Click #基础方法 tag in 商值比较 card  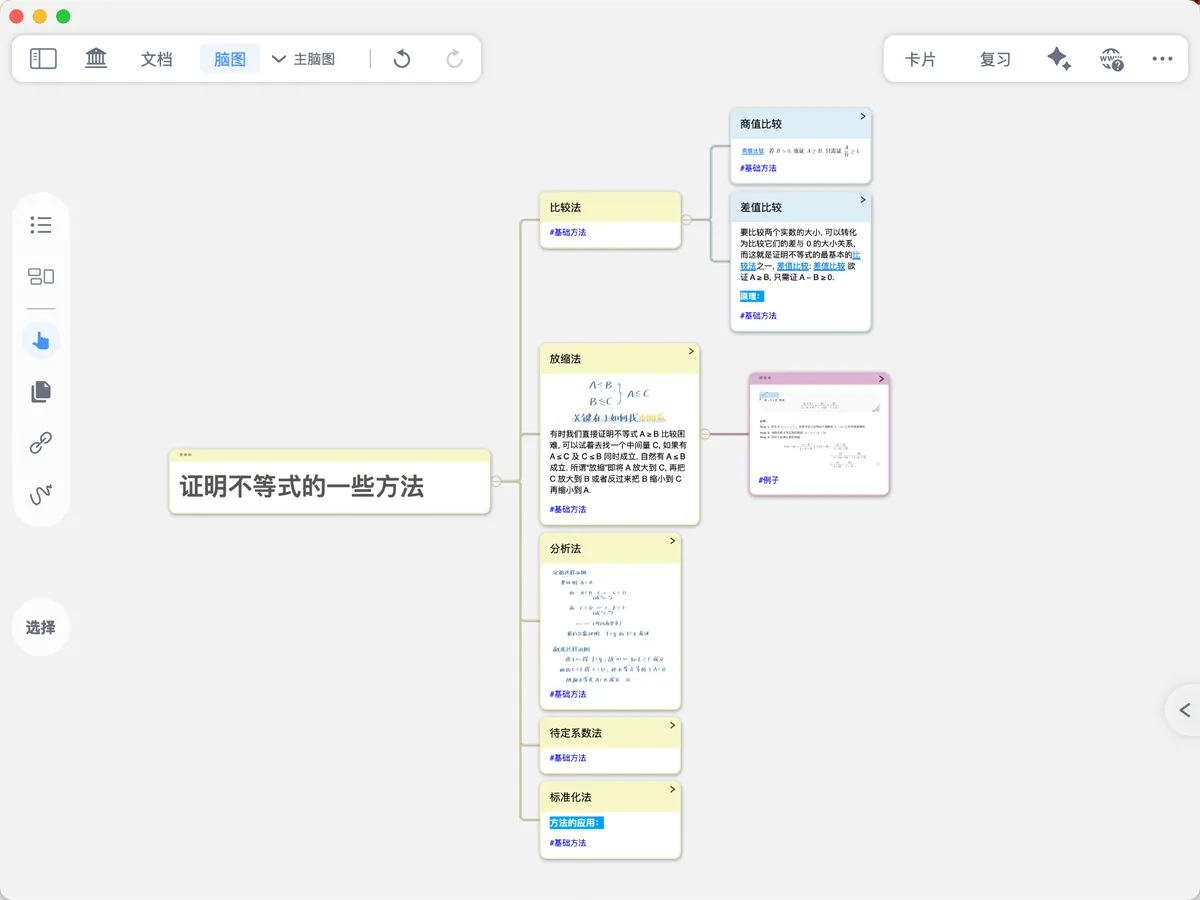click(758, 168)
